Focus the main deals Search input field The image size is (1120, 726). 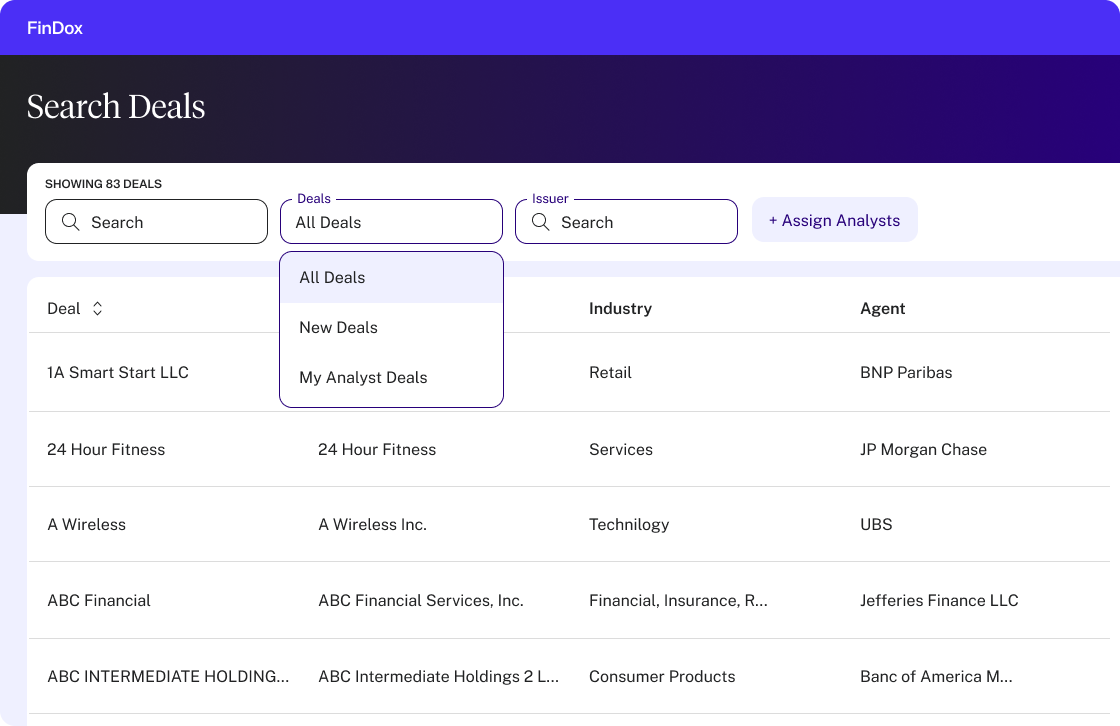click(170, 222)
